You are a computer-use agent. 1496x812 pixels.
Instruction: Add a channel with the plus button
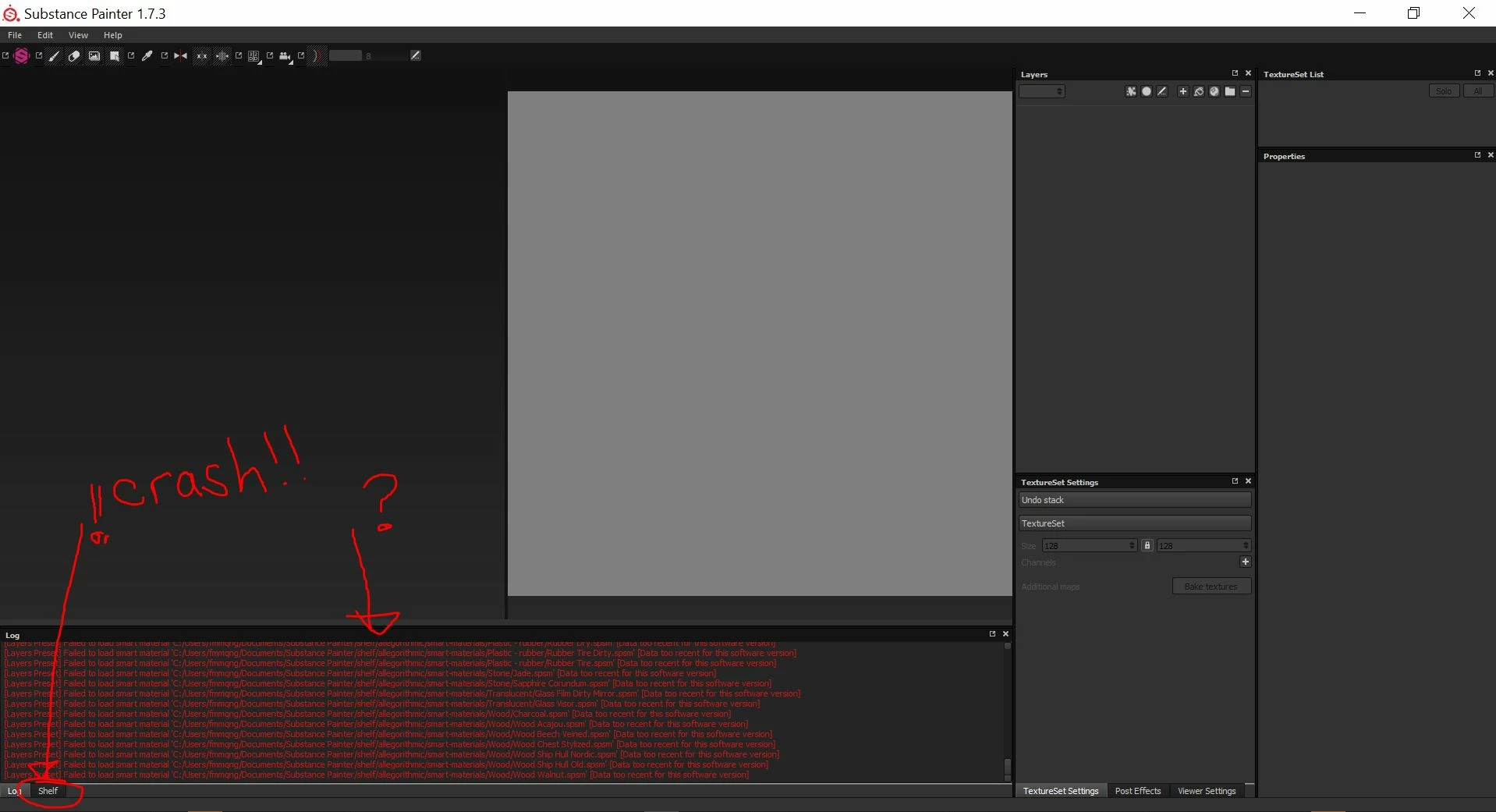(1246, 562)
